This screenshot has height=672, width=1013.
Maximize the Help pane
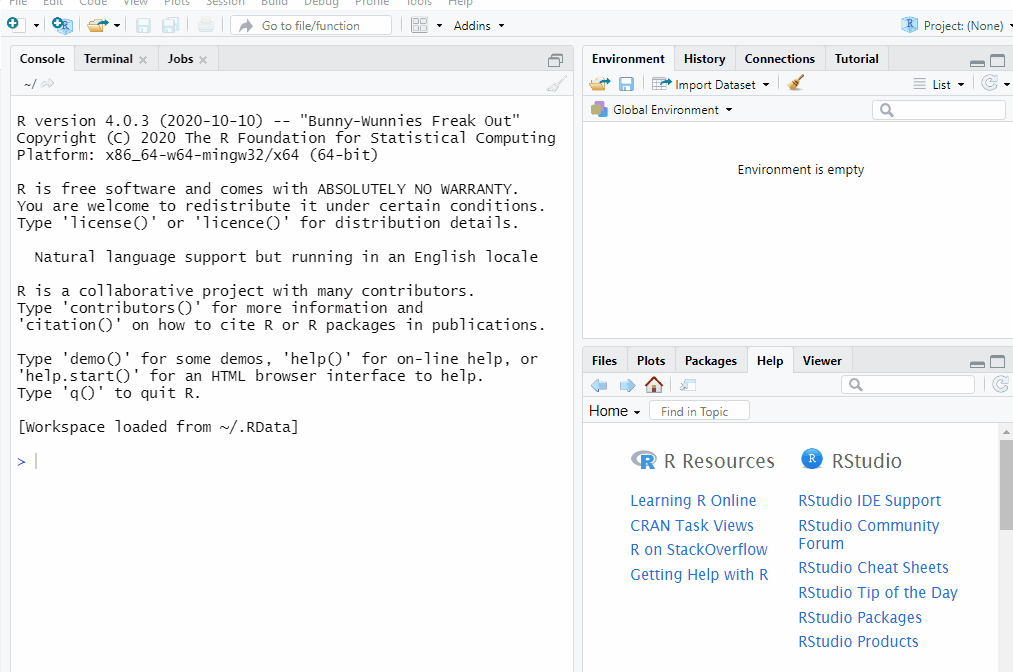(997, 362)
